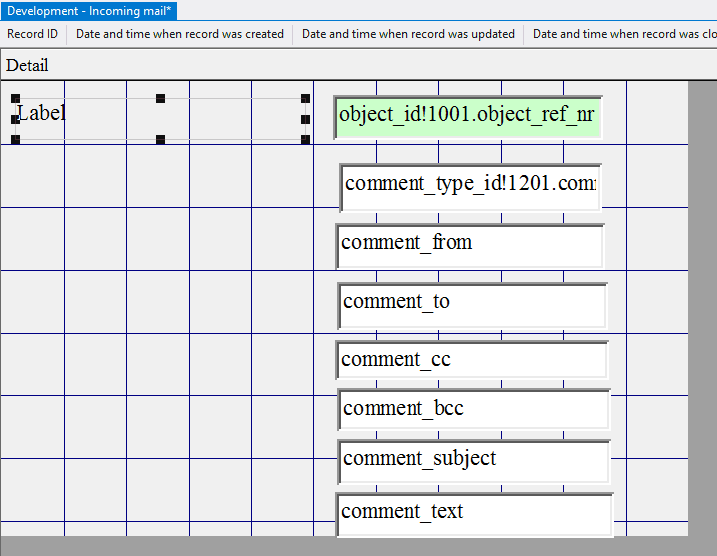Click the Label's top-right resize handle
This screenshot has height=556, width=717.
tap(306, 99)
